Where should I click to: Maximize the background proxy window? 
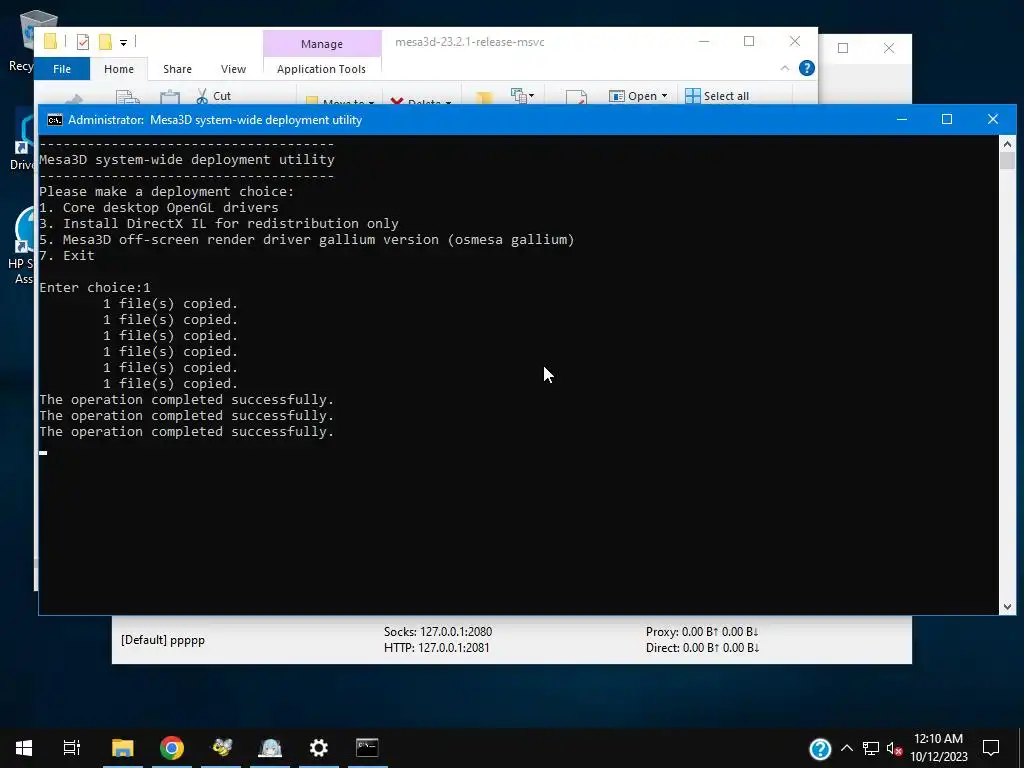(843, 48)
